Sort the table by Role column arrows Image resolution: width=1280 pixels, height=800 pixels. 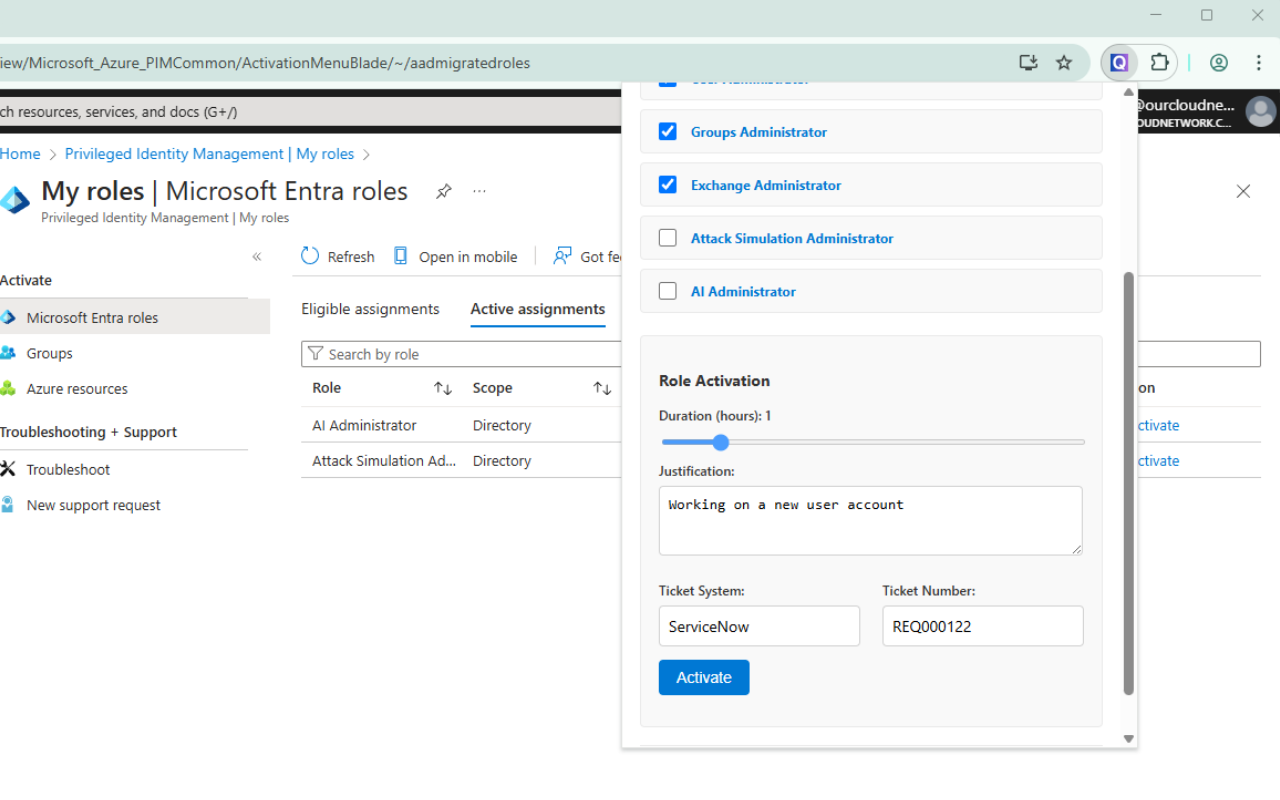coord(443,388)
